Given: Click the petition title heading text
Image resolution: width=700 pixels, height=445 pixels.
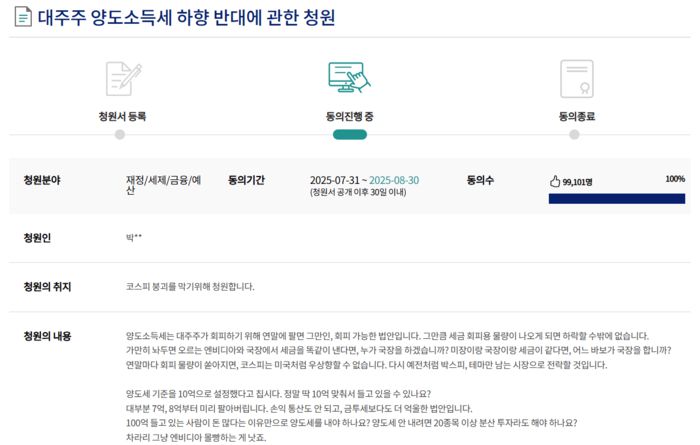Looking at the screenshot, I should (x=187, y=19).
